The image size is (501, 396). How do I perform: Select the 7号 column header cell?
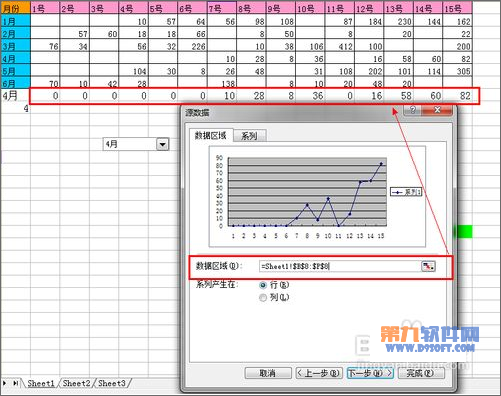point(222,9)
